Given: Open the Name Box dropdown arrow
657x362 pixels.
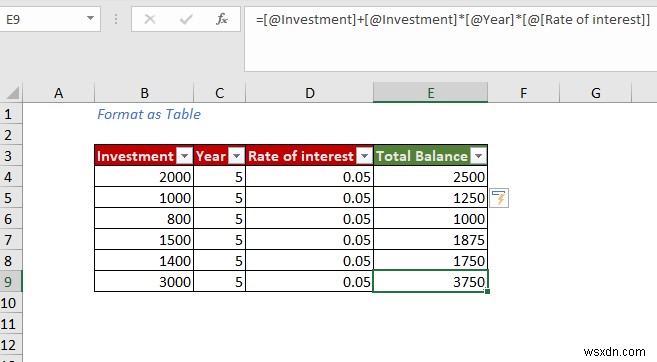Looking at the screenshot, I should 90,19.
